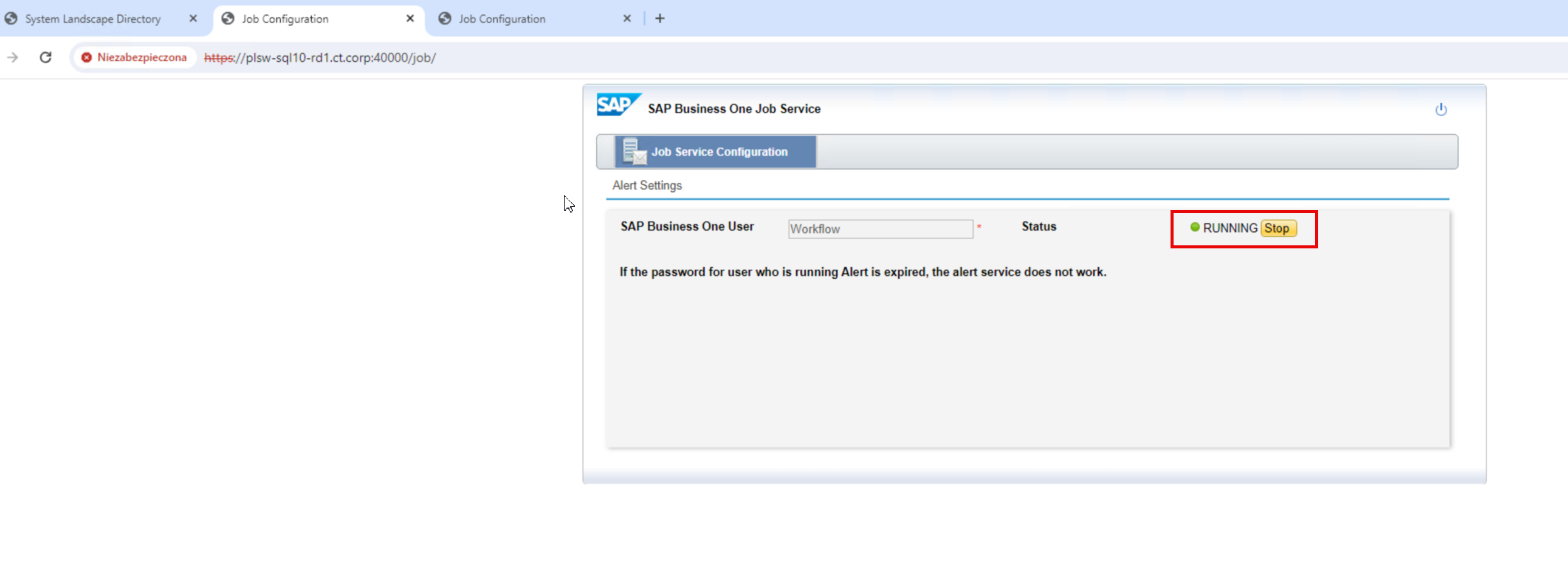
Task: Reload the current page
Action: (x=46, y=57)
